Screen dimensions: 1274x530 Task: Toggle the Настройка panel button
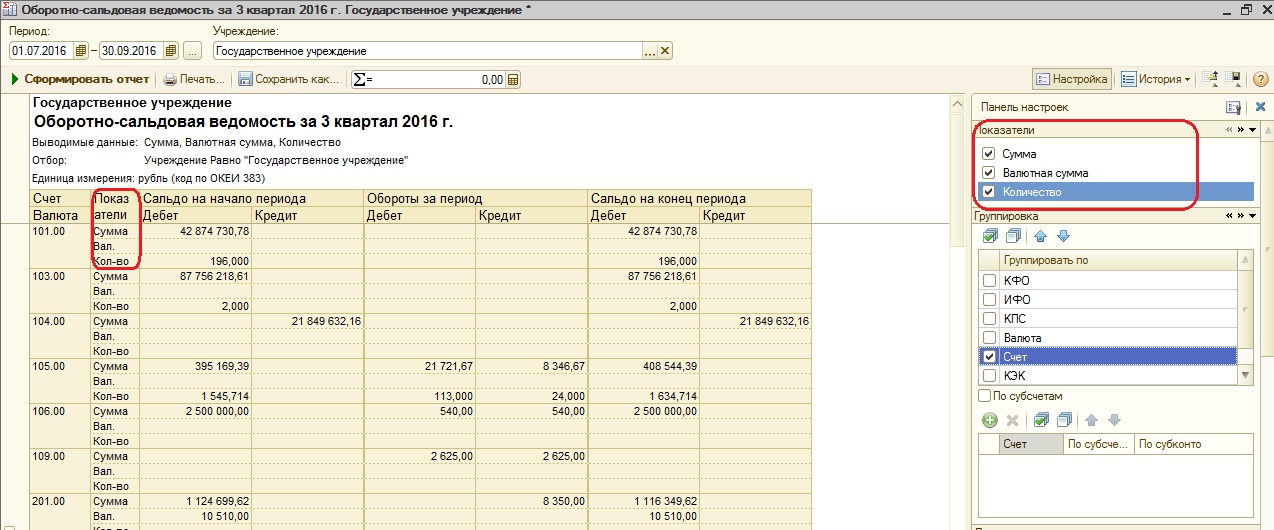(1071, 79)
